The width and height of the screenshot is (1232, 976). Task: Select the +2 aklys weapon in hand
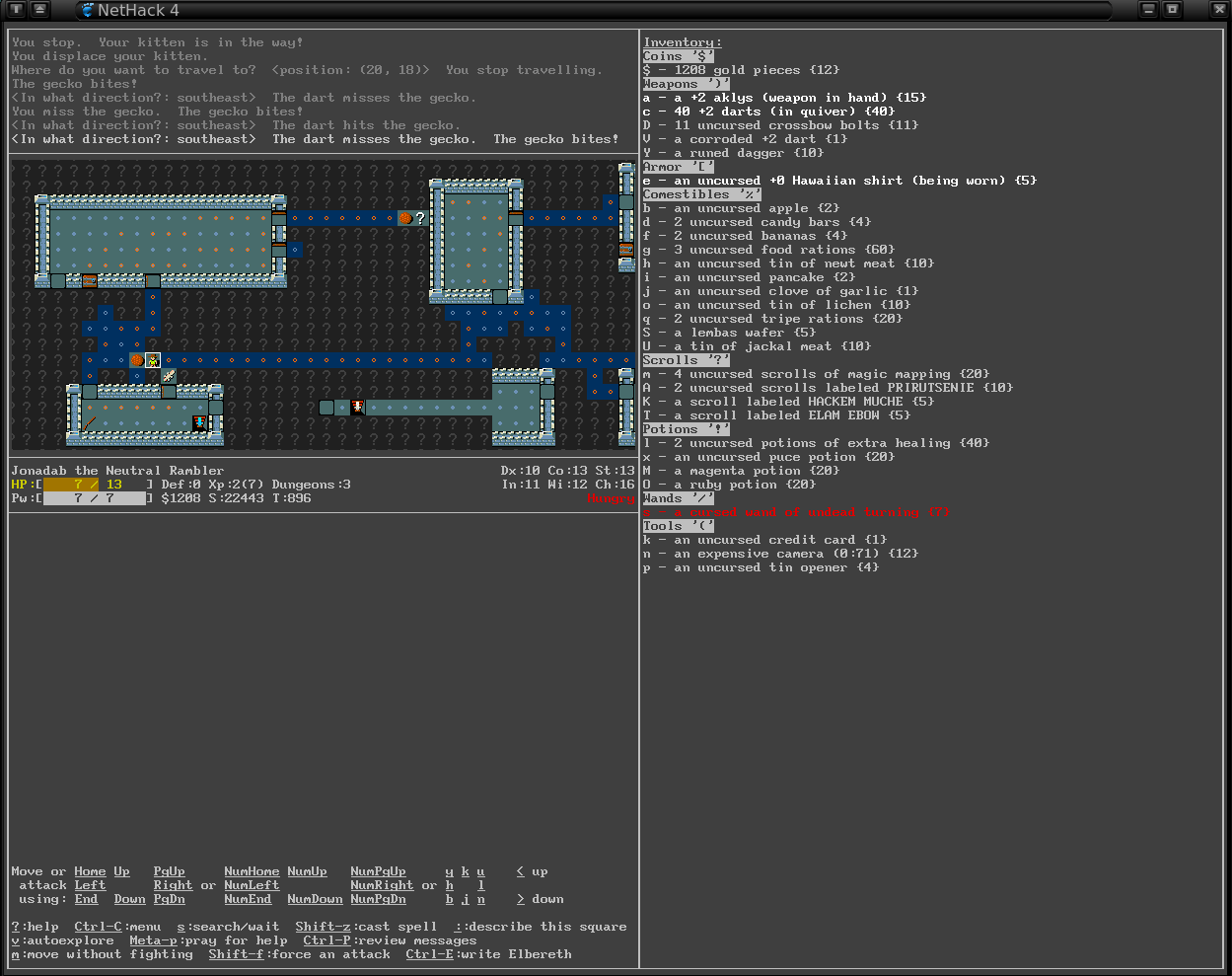coord(784,98)
